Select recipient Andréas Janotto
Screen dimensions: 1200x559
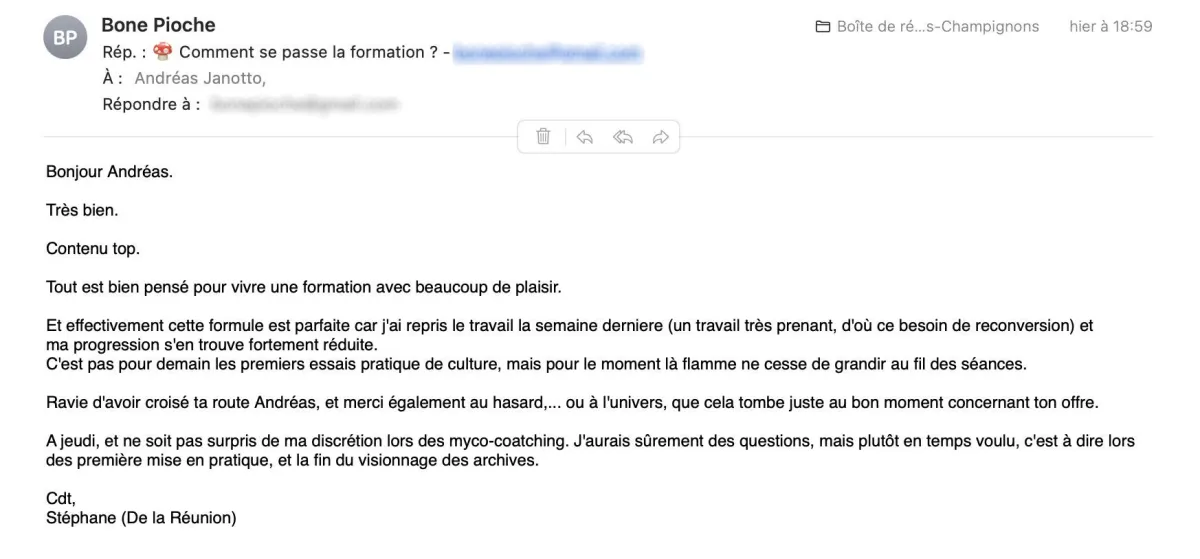click(198, 78)
